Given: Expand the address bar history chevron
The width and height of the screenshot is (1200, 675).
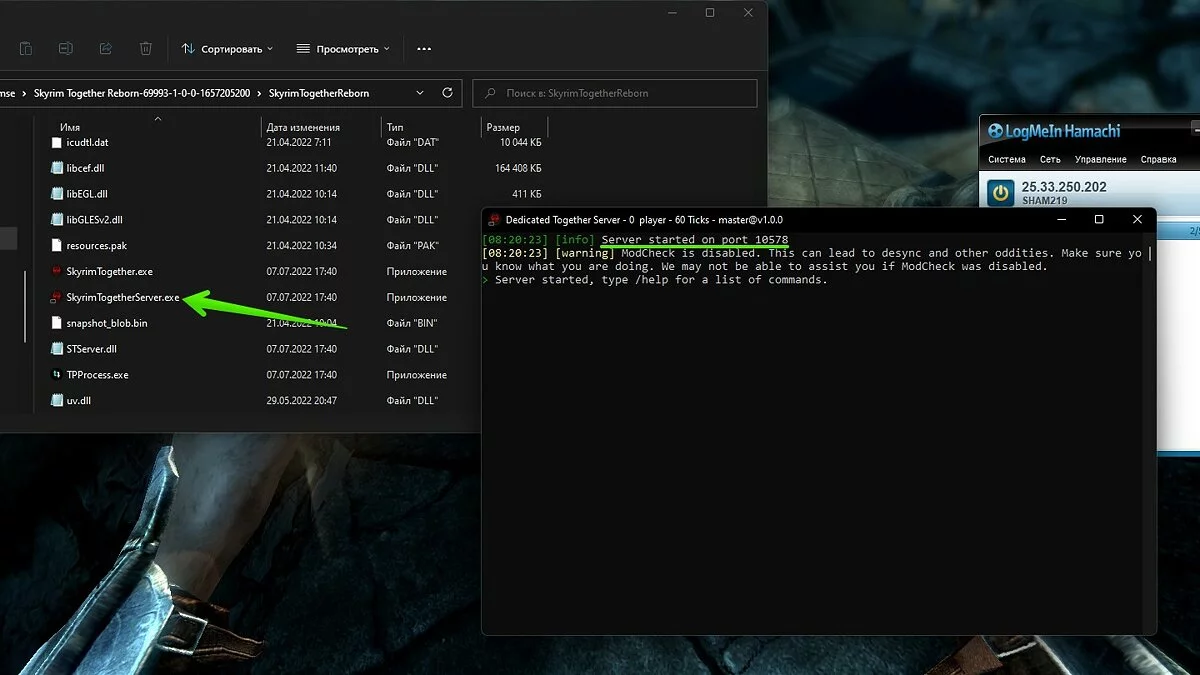Looking at the screenshot, I should click(x=419, y=93).
